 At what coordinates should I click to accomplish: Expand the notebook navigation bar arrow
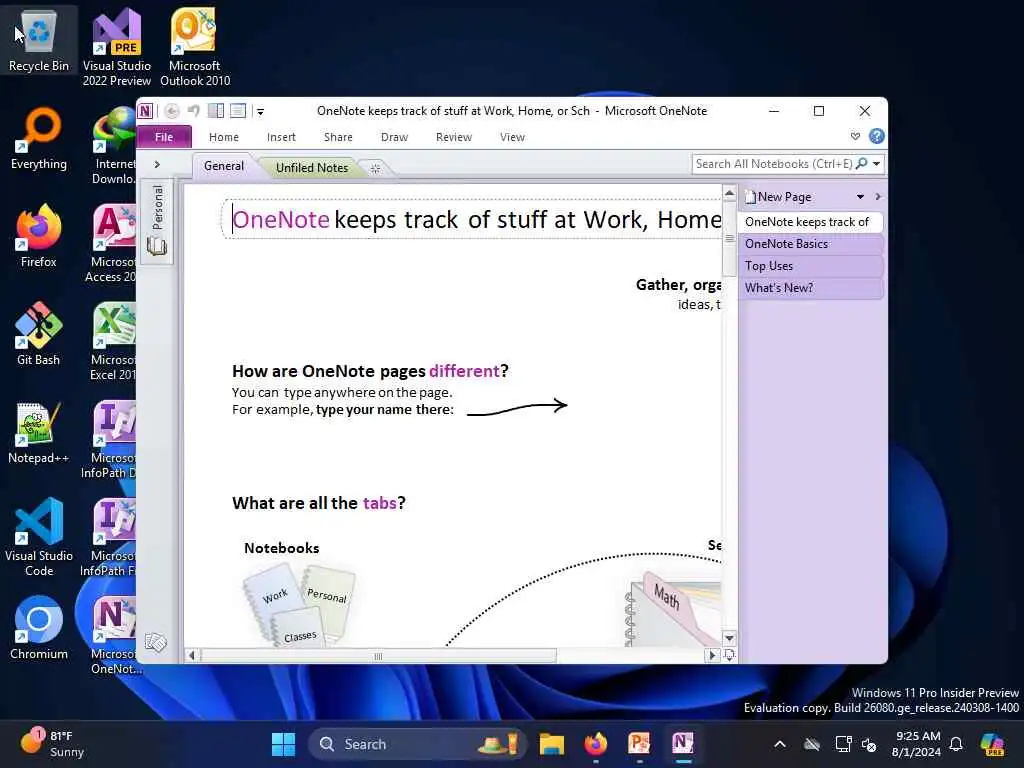click(x=157, y=165)
